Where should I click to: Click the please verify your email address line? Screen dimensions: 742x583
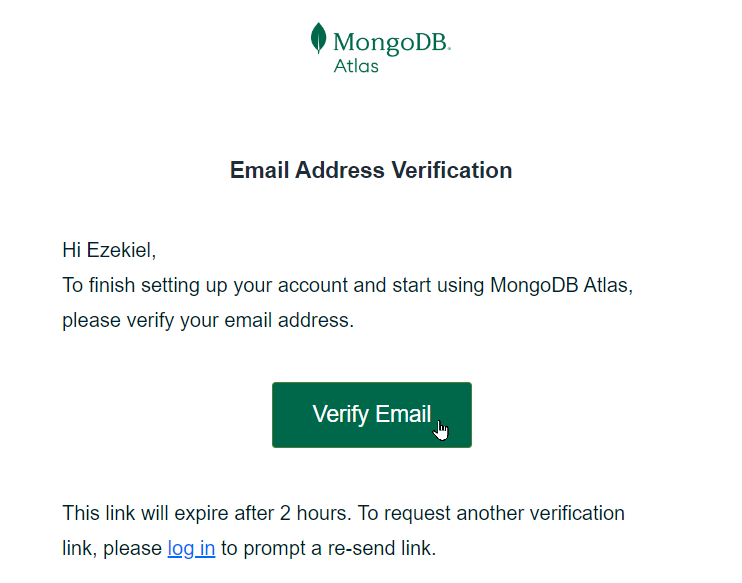point(208,320)
